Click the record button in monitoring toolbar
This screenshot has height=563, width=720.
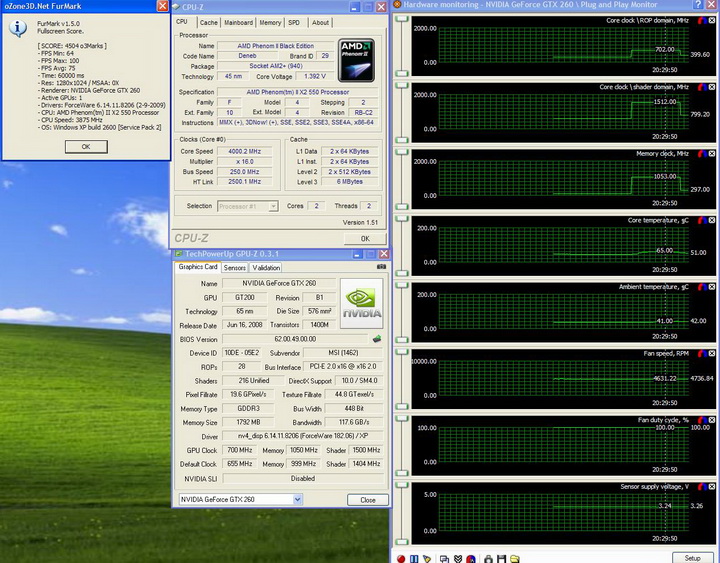(401, 558)
